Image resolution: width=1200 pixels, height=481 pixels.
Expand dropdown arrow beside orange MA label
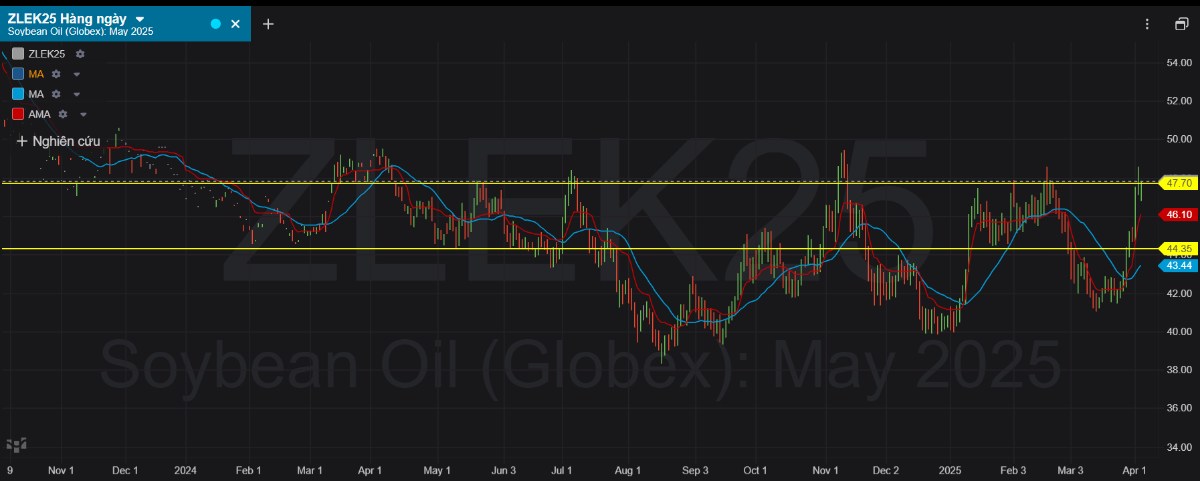(x=76, y=74)
